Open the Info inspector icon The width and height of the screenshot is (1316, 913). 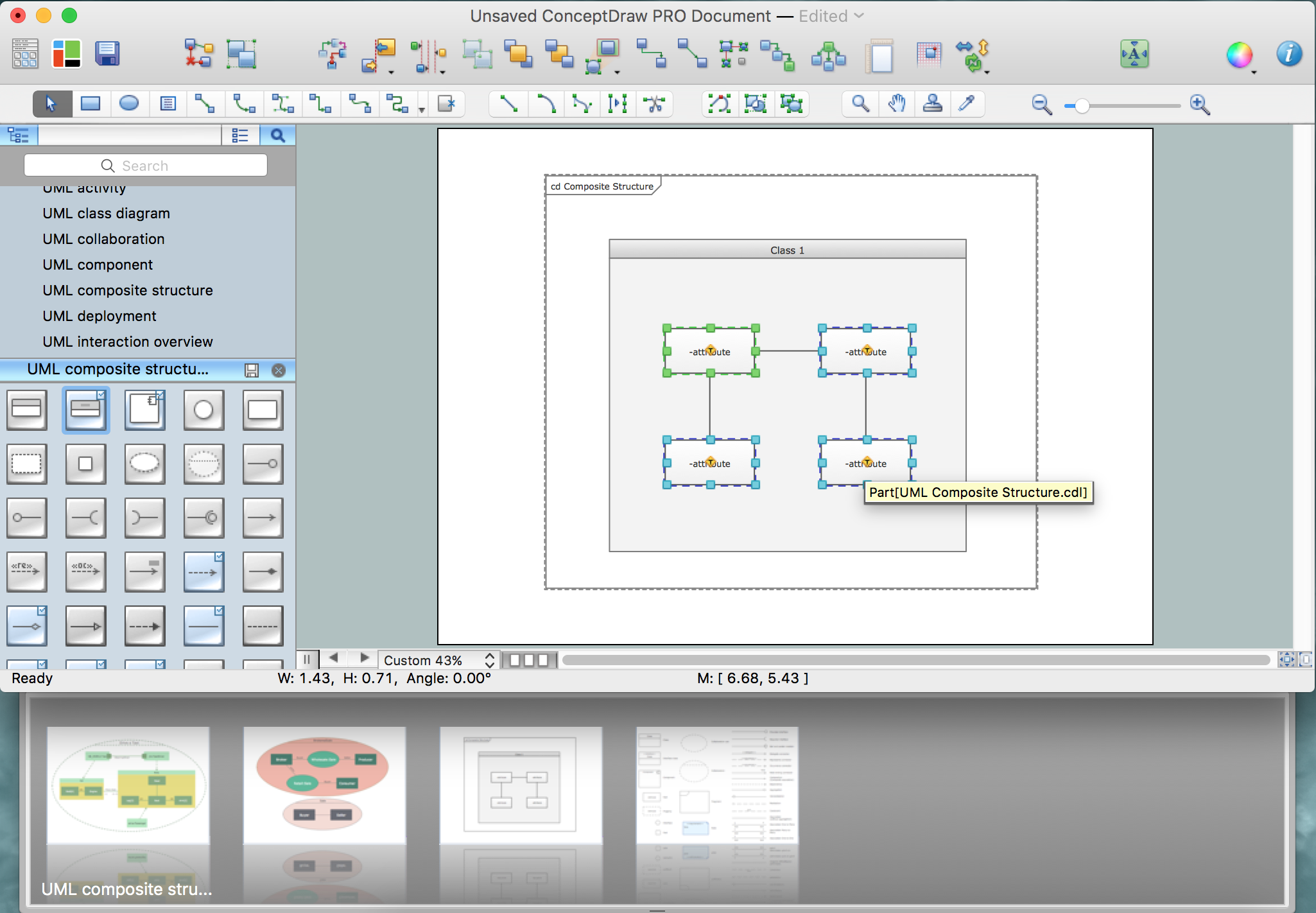[1289, 54]
